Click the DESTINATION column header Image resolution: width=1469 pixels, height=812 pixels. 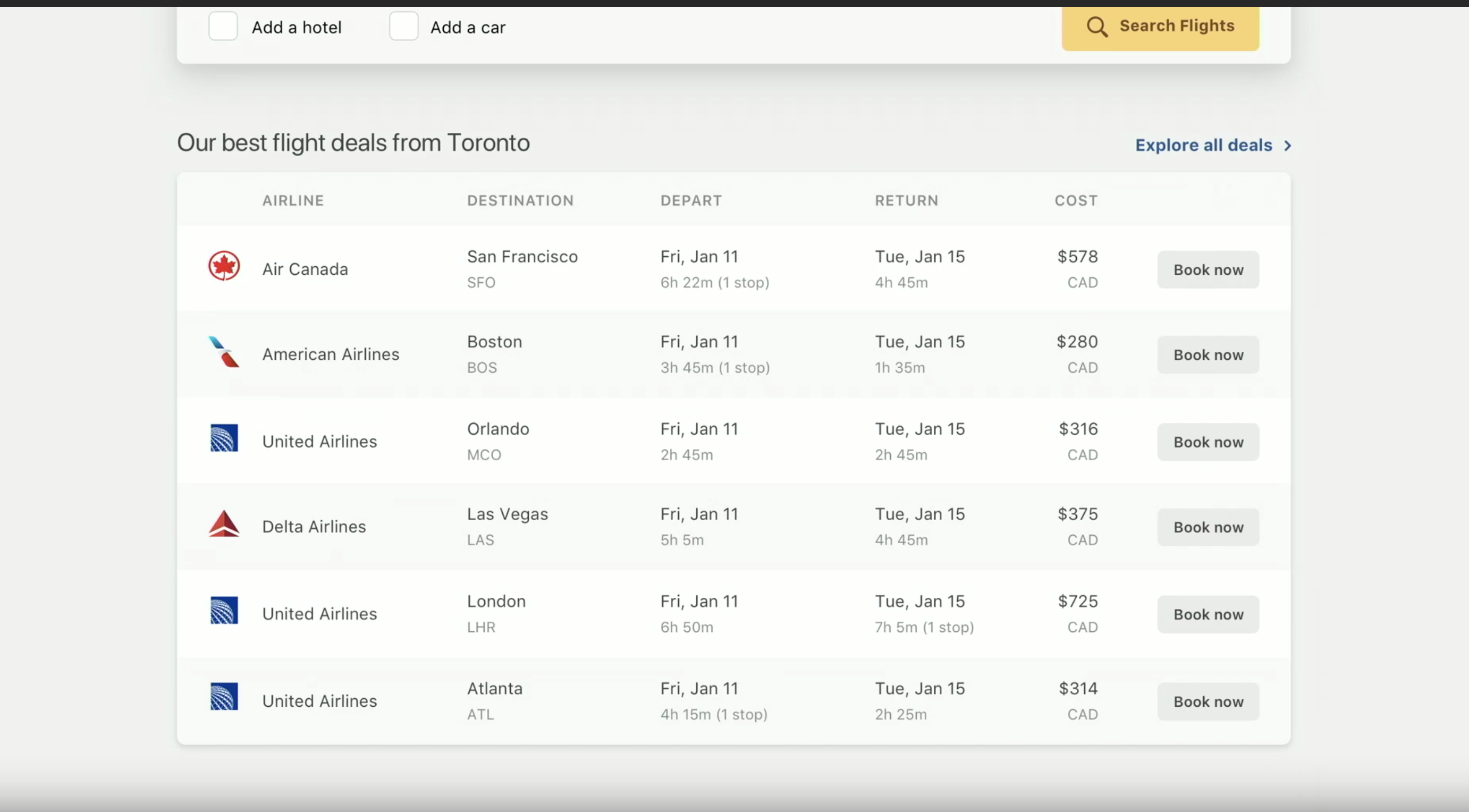[520, 201]
